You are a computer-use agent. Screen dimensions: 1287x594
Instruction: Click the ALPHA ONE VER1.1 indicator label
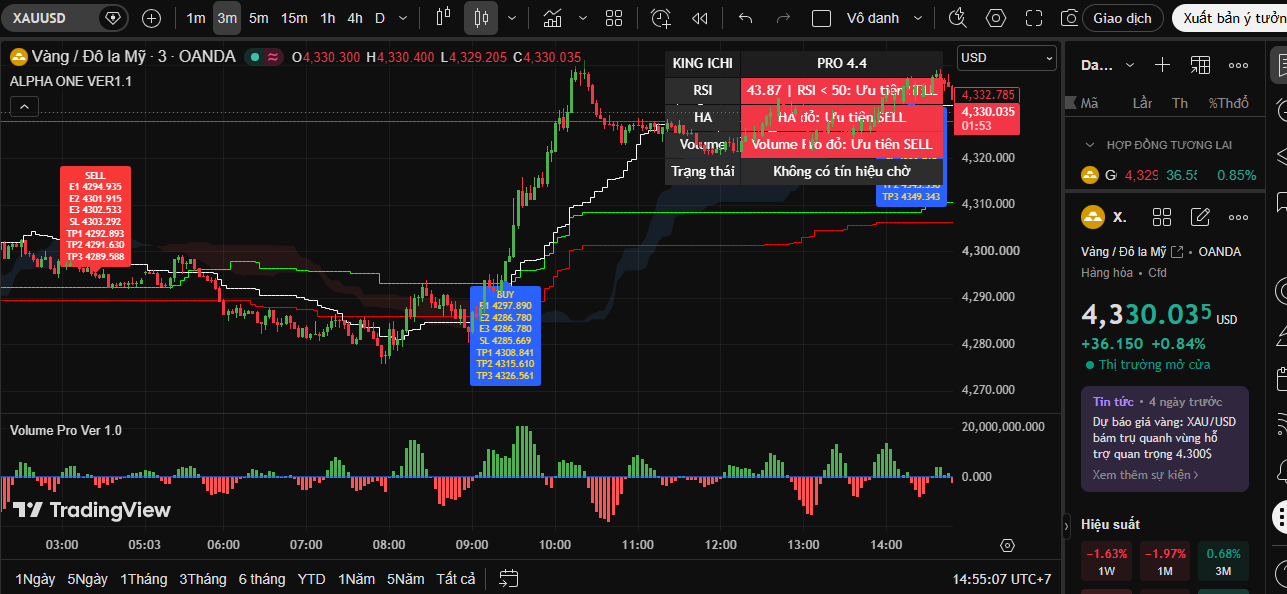(70, 81)
